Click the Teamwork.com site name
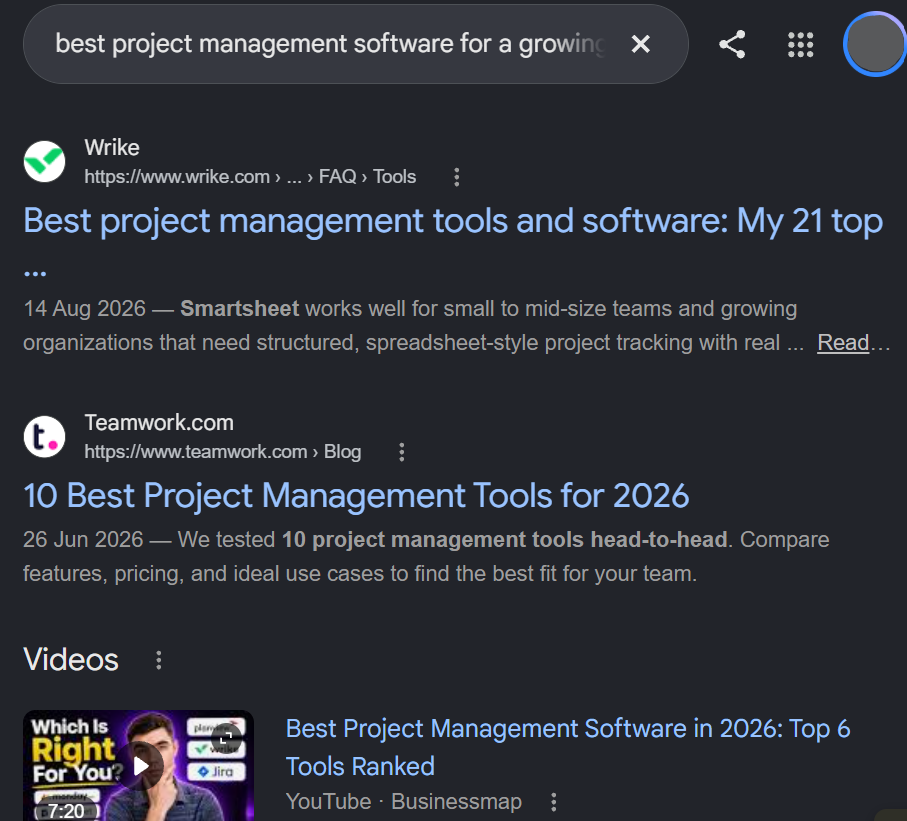 [159, 423]
